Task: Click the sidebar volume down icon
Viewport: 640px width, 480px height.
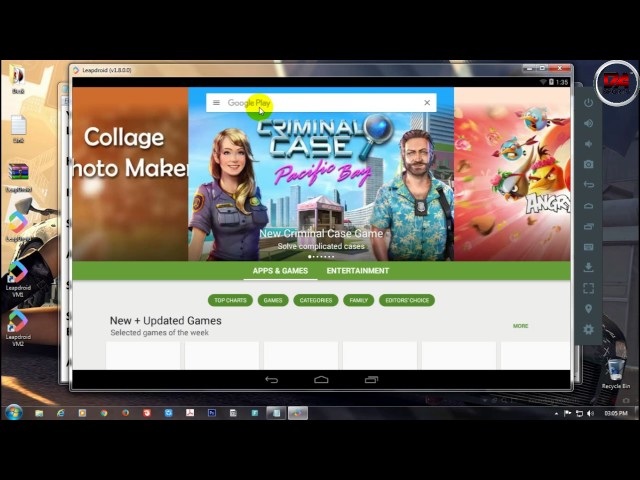Action: click(588, 144)
